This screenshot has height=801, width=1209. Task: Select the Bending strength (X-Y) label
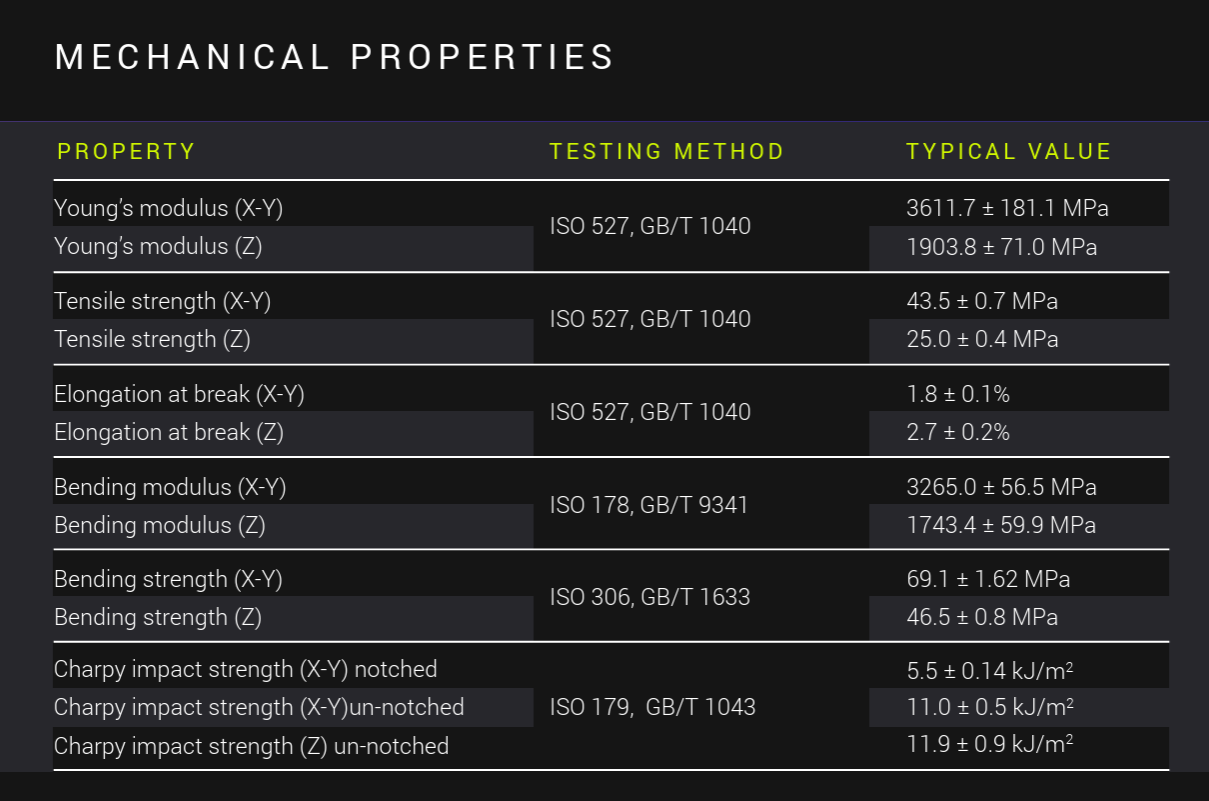168,579
